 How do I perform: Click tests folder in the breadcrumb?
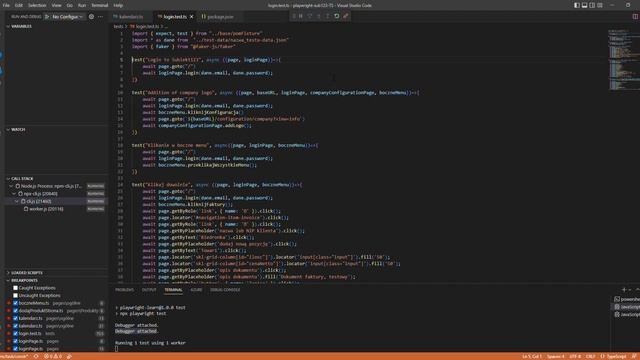click(118, 26)
